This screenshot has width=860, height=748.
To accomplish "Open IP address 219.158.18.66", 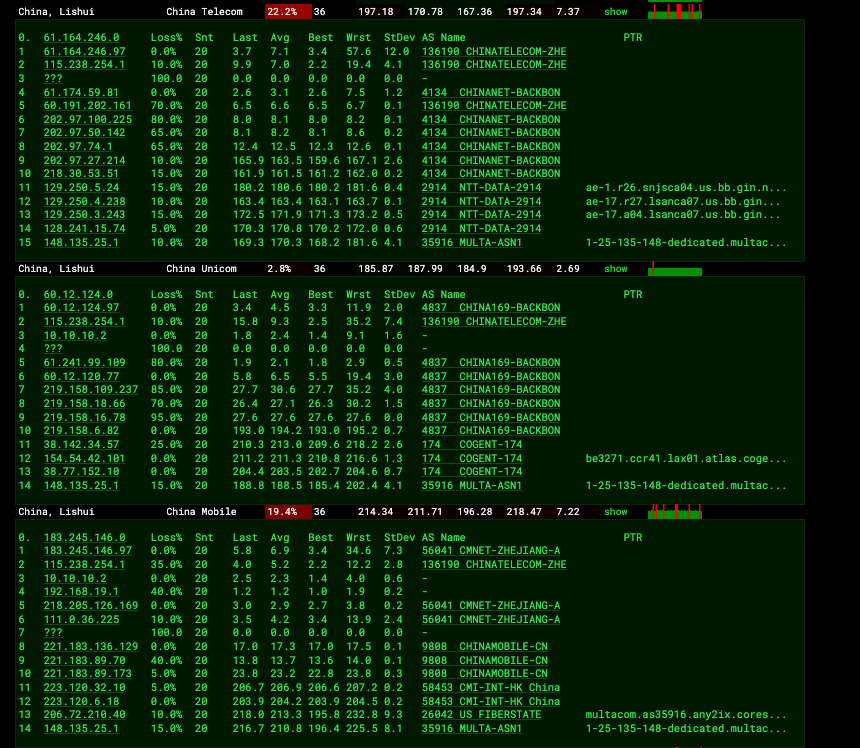I will click(x=84, y=403).
